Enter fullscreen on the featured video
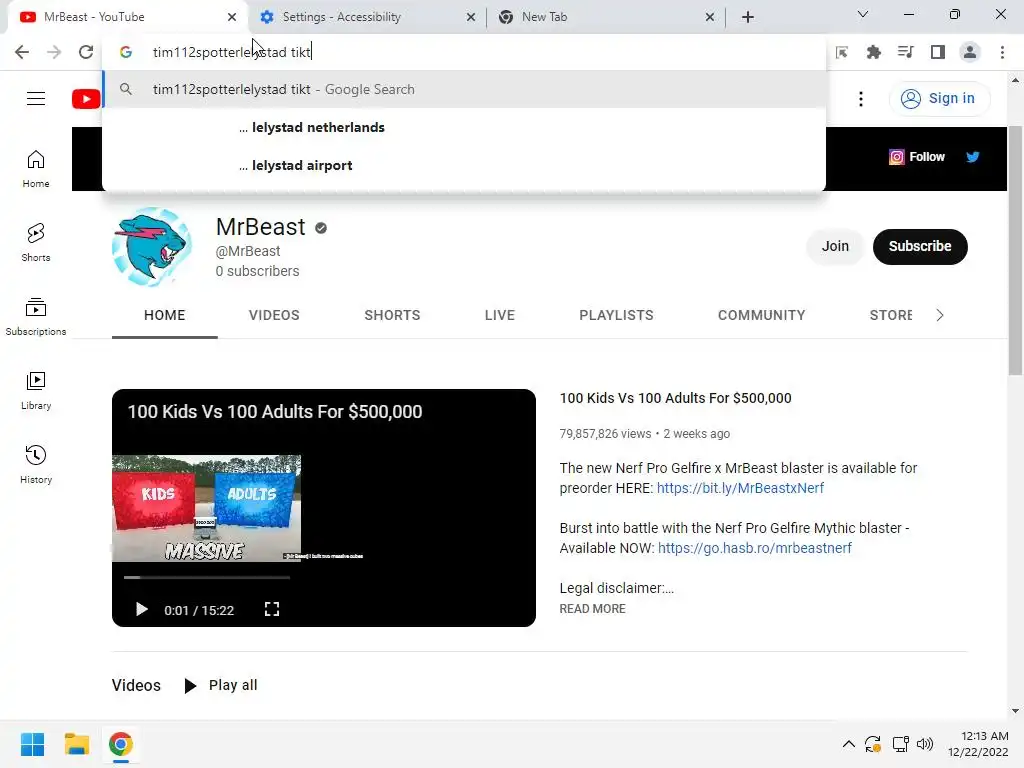 coord(272,609)
